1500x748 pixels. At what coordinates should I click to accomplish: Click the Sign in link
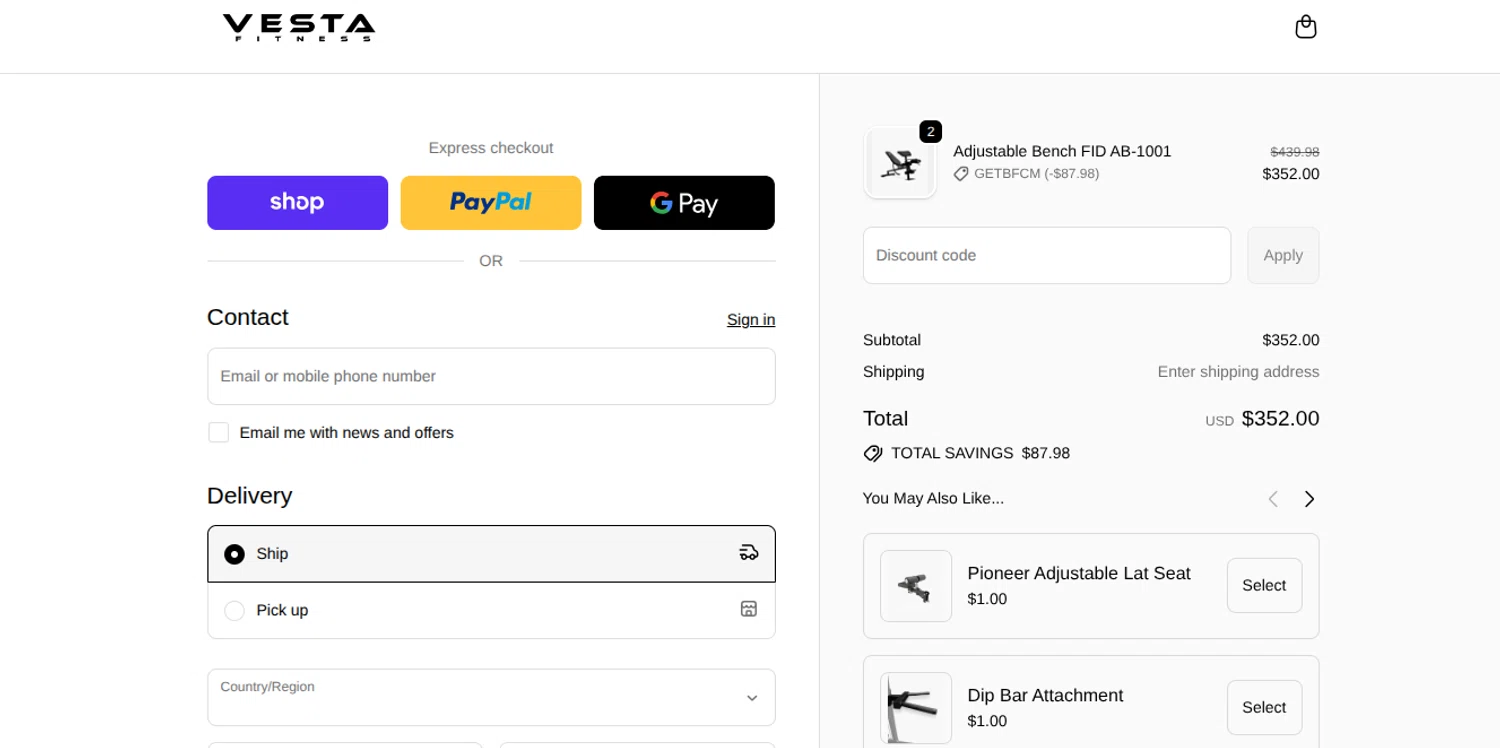coord(751,319)
